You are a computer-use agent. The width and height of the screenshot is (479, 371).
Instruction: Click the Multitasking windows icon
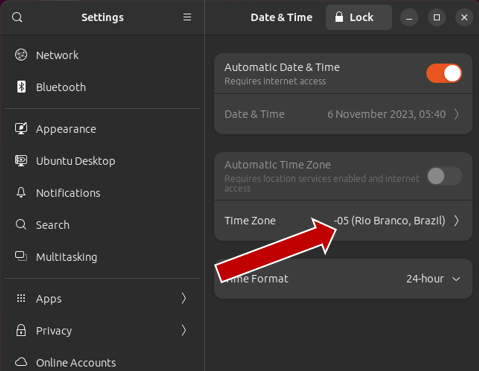[x=21, y=256]
